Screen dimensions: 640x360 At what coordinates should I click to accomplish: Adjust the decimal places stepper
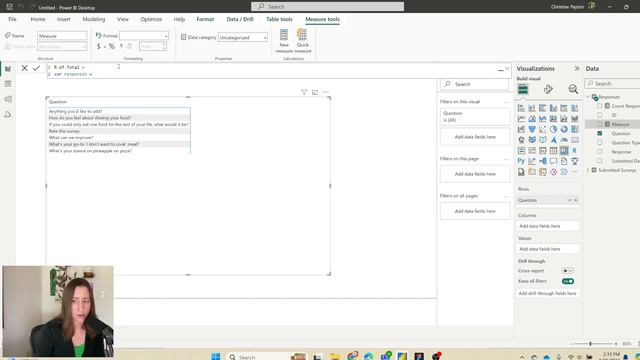click(164, 47)
